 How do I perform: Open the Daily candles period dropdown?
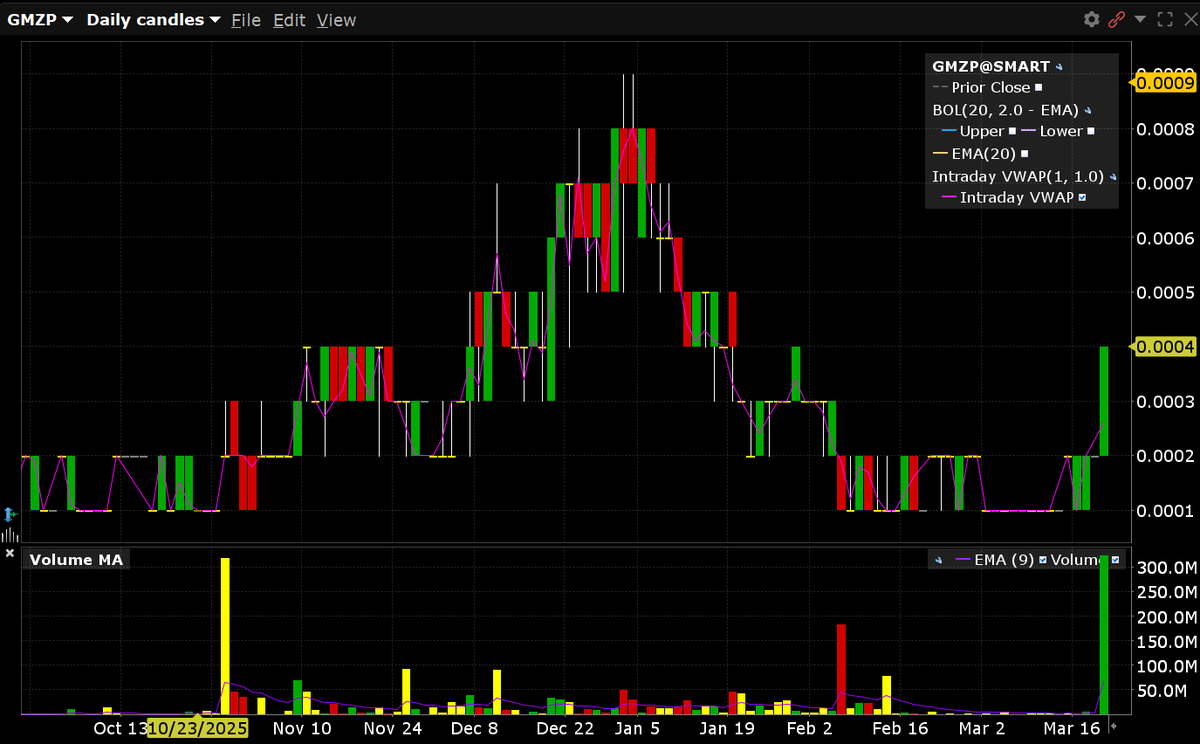[x=153, y=20]
